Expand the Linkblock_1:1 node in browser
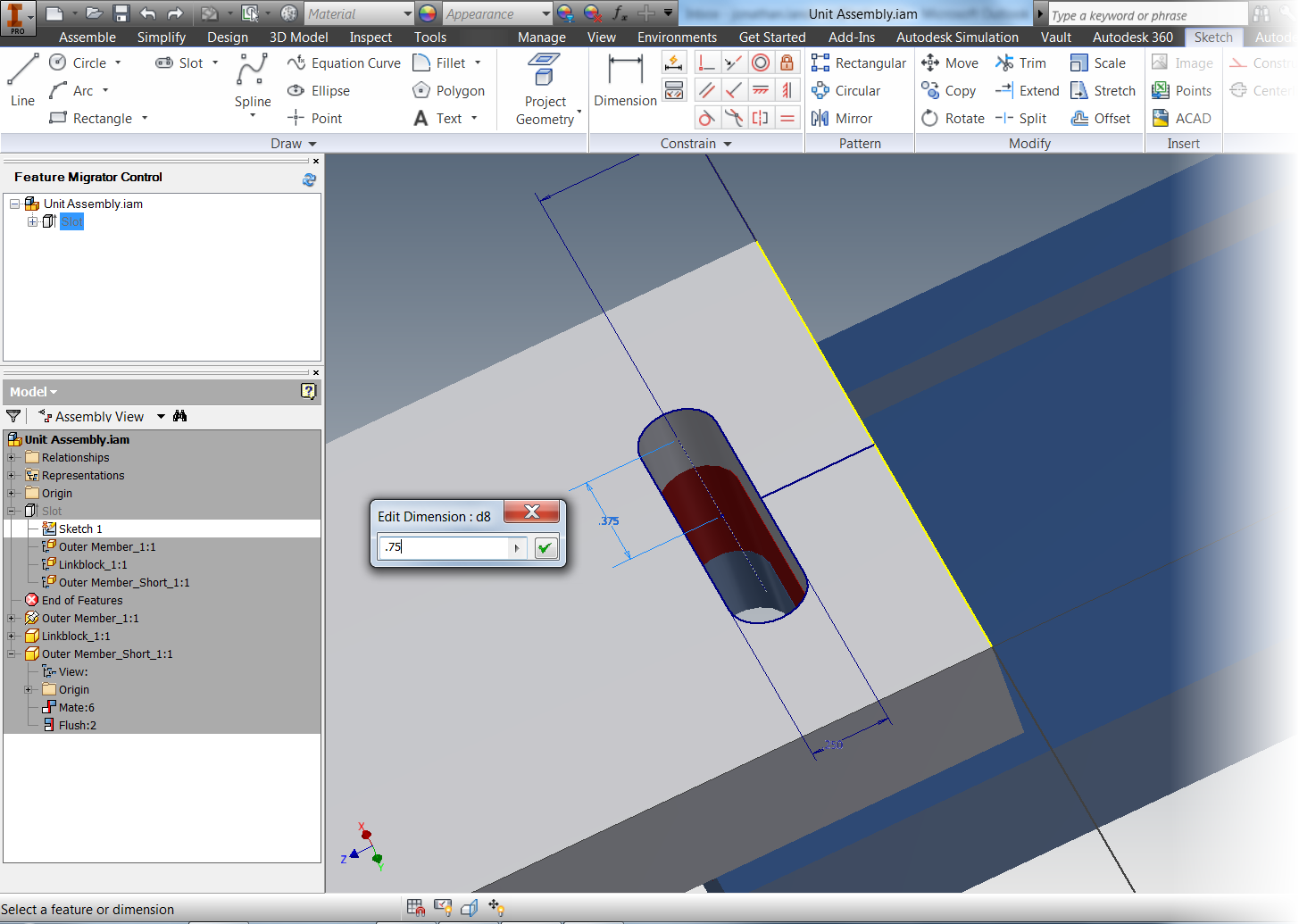Image resolution: width=1299 pixels, height=924 pixels. tap(12, 636)
